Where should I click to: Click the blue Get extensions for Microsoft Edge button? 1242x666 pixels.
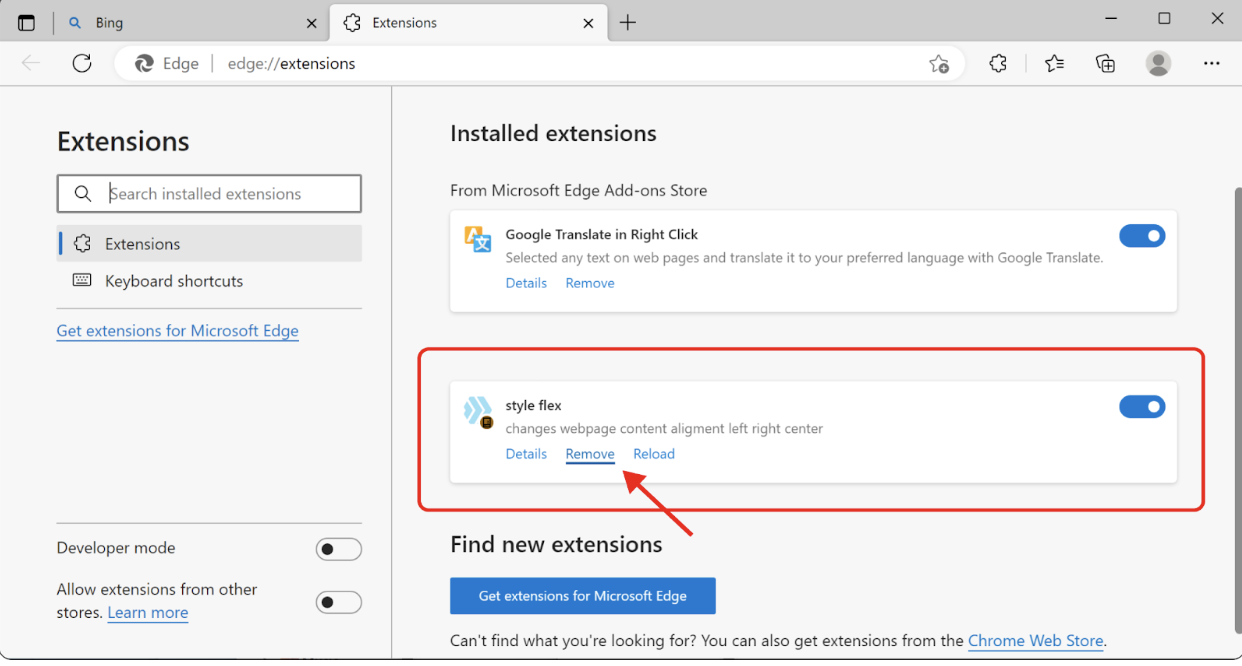582,596
